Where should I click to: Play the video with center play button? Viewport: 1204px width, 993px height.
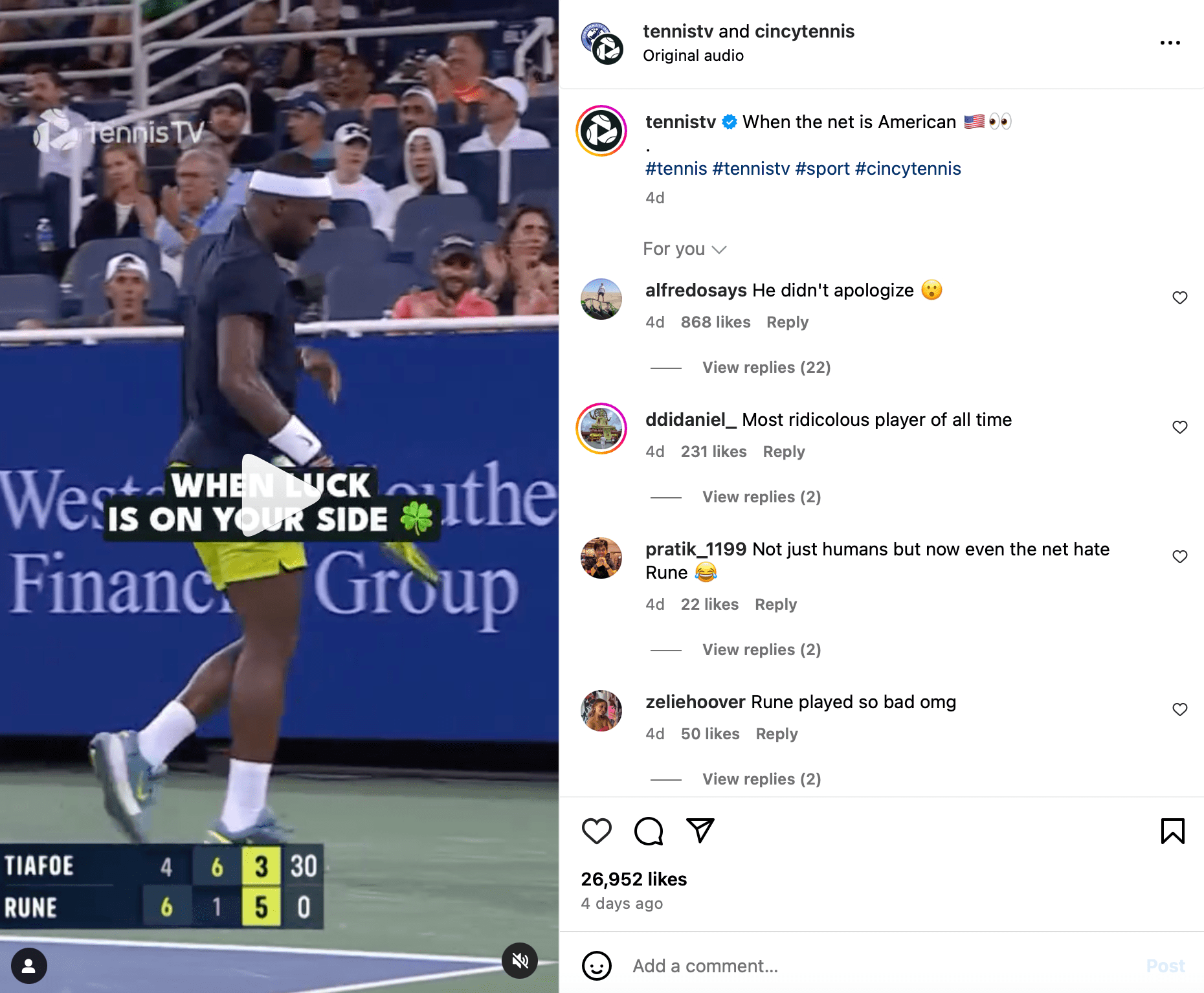tap(279, 495)
